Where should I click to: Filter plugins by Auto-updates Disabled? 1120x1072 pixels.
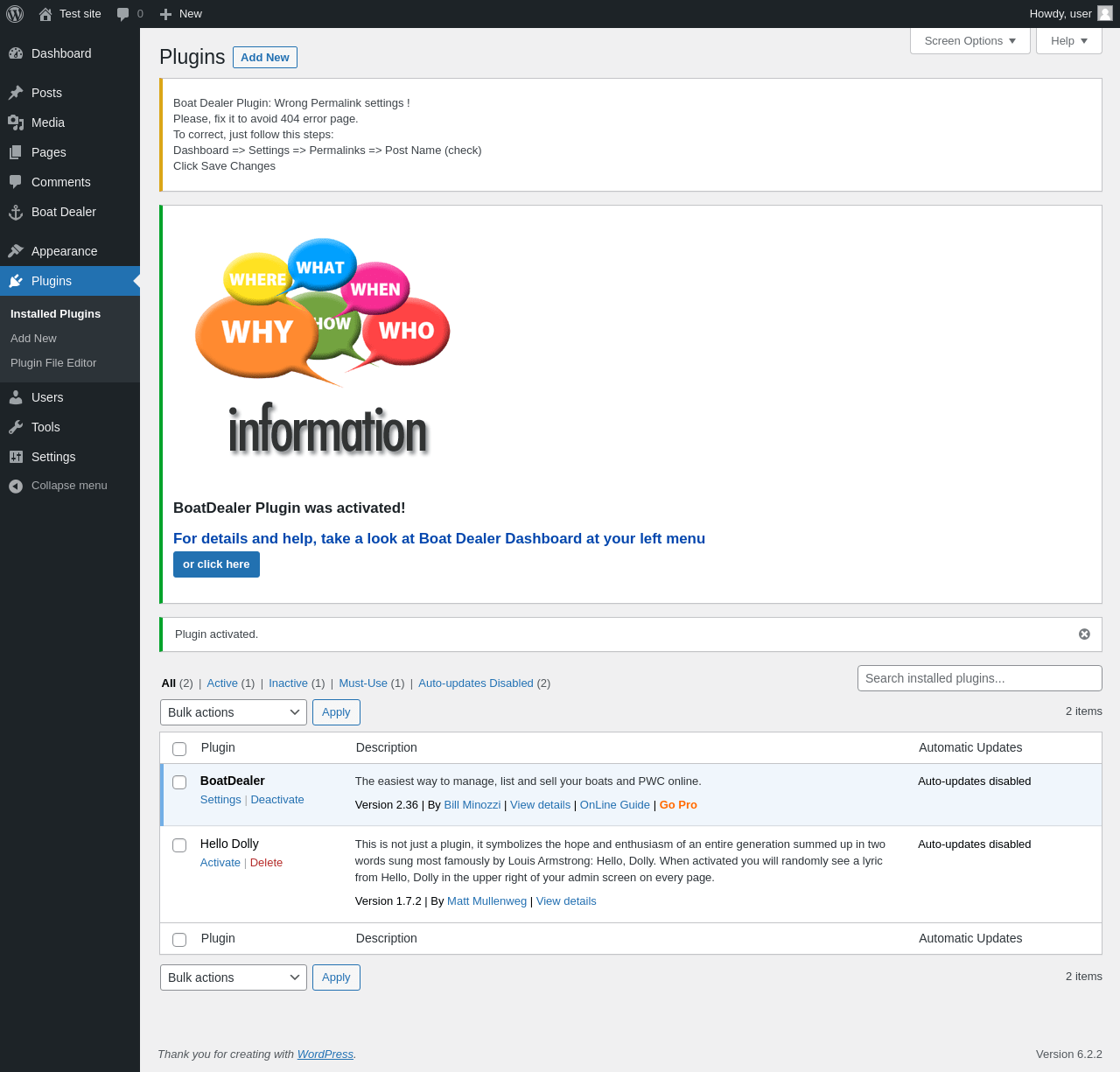tap(476, 683)
